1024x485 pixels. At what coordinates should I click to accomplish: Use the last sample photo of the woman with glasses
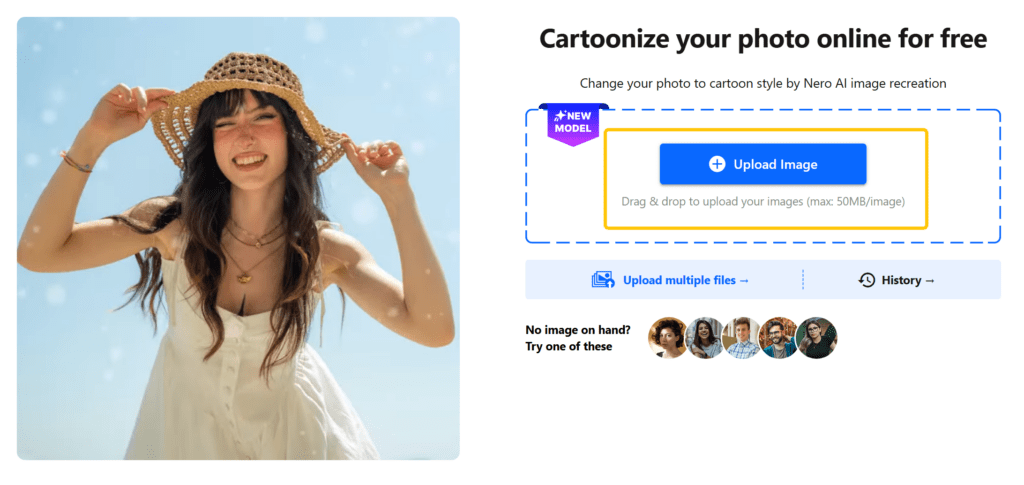point(816,338)
